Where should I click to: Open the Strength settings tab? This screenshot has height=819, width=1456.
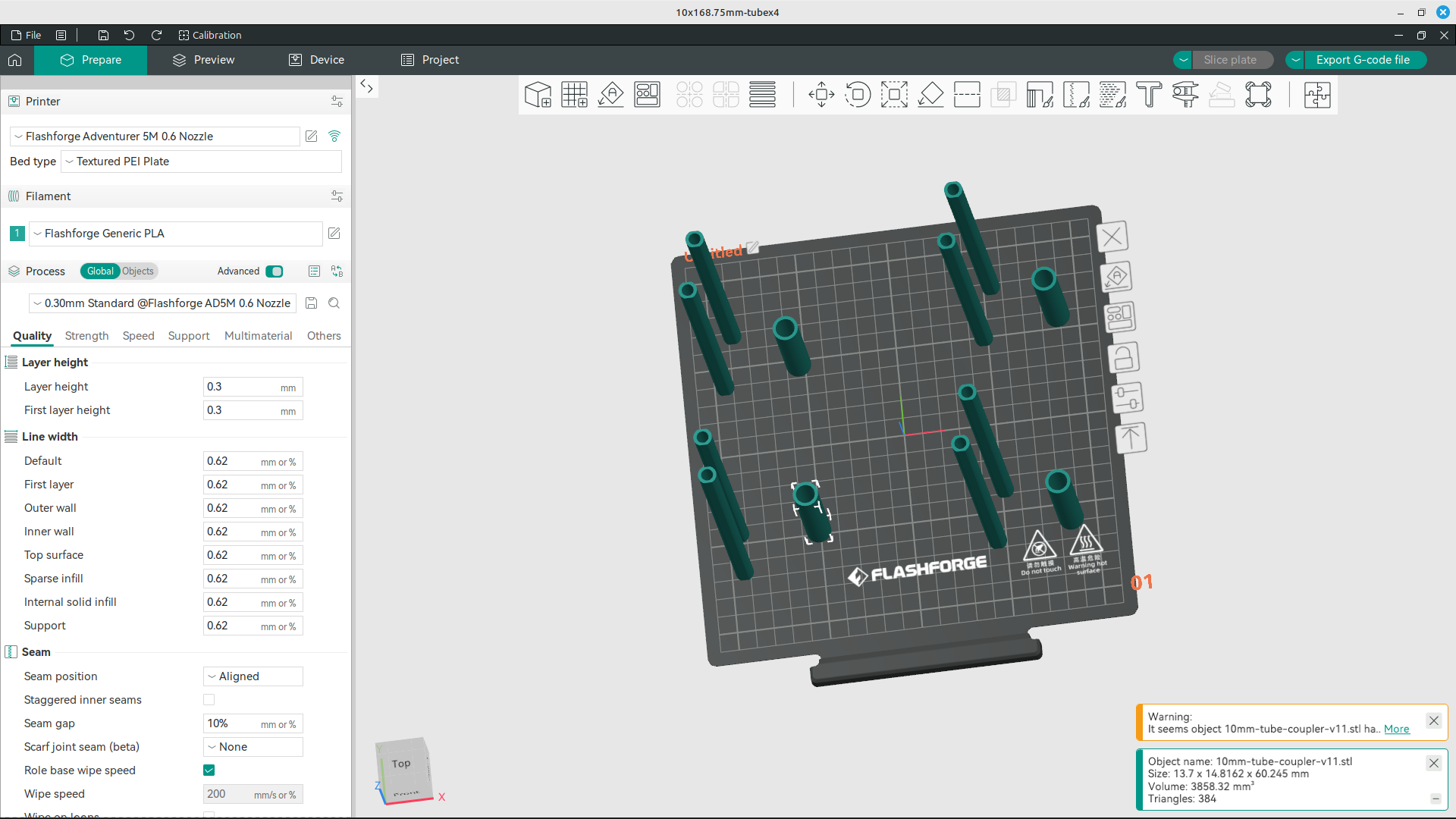[86, 336]
